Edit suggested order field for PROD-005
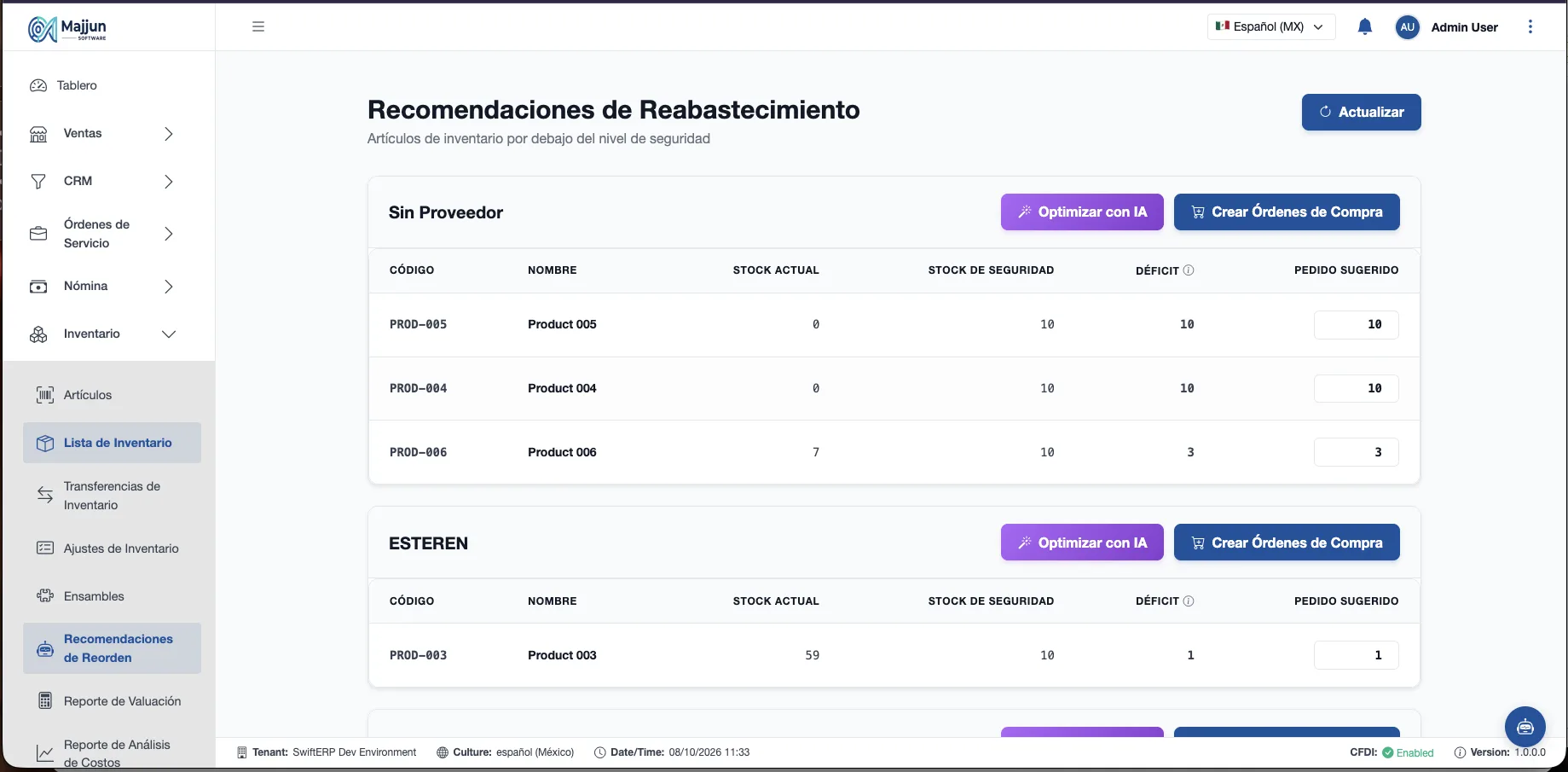 point(1356,325)
